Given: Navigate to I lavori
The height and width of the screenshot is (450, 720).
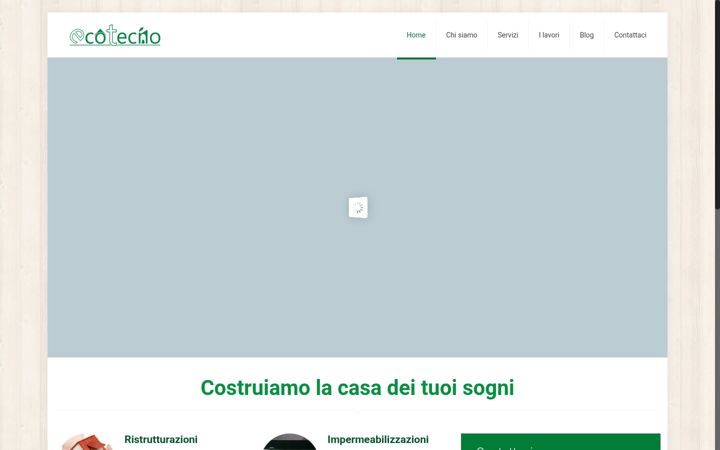Looking at the screenshot, I should tap(549, 35).
